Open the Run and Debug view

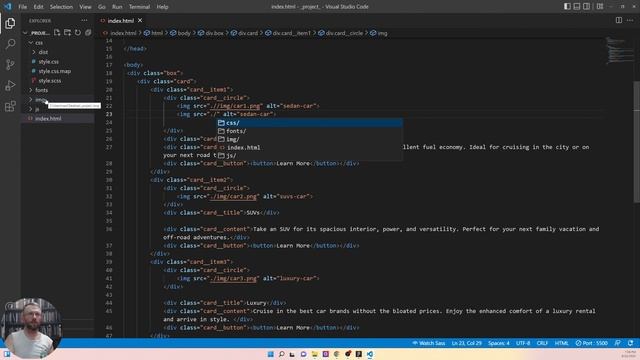pyautogui.click(x=10, y=85)
